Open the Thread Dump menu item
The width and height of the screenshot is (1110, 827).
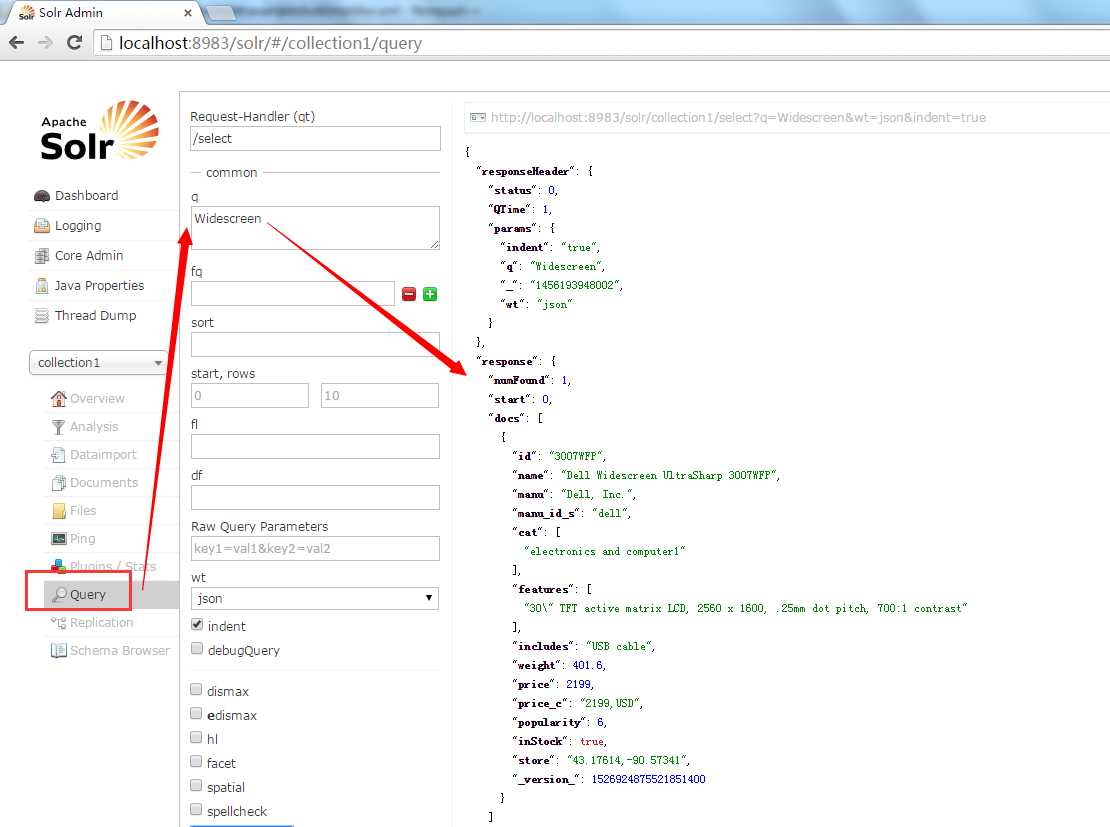pos(96,316)
